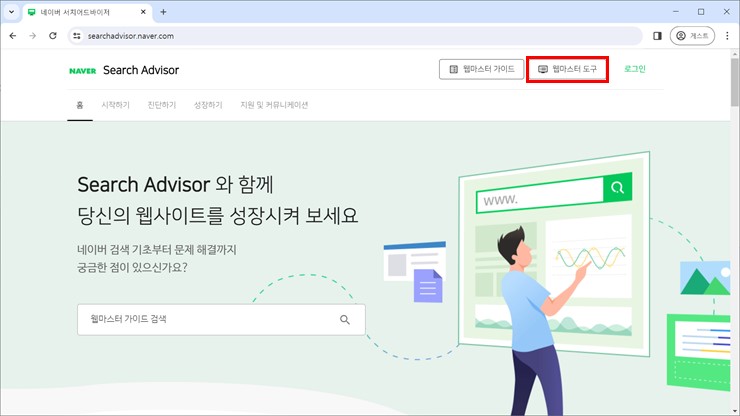Image resolution: width=740 pixels, height=416 pixels.
Task: Open 웹마스터 가이드 button
Action: pyautogui.click(x=481, y=69)
